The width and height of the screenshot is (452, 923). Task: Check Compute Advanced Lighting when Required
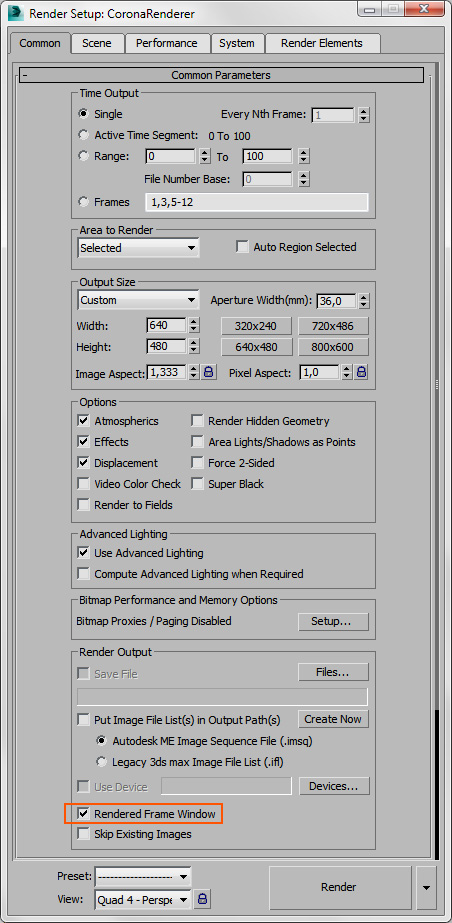[x=84, y=574]
